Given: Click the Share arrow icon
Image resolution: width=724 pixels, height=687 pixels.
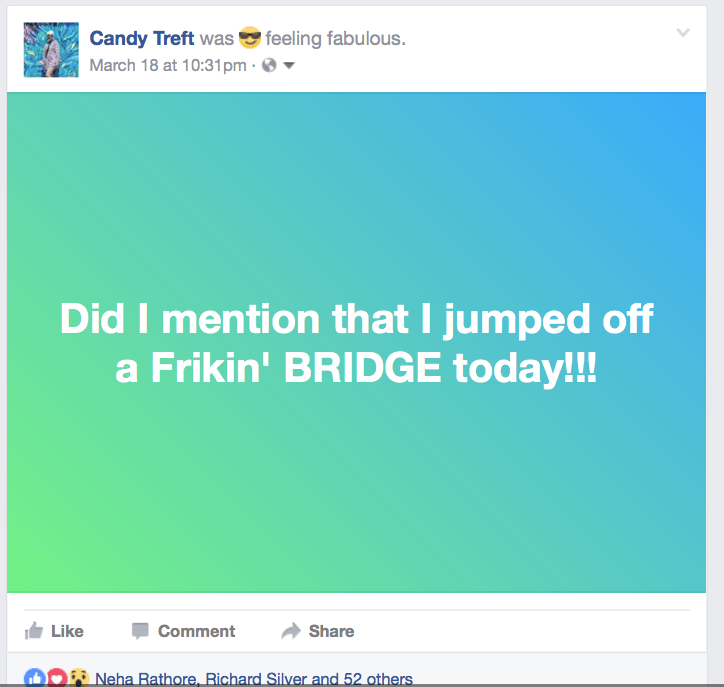Looking at the screenshot, I should point(291,631).
